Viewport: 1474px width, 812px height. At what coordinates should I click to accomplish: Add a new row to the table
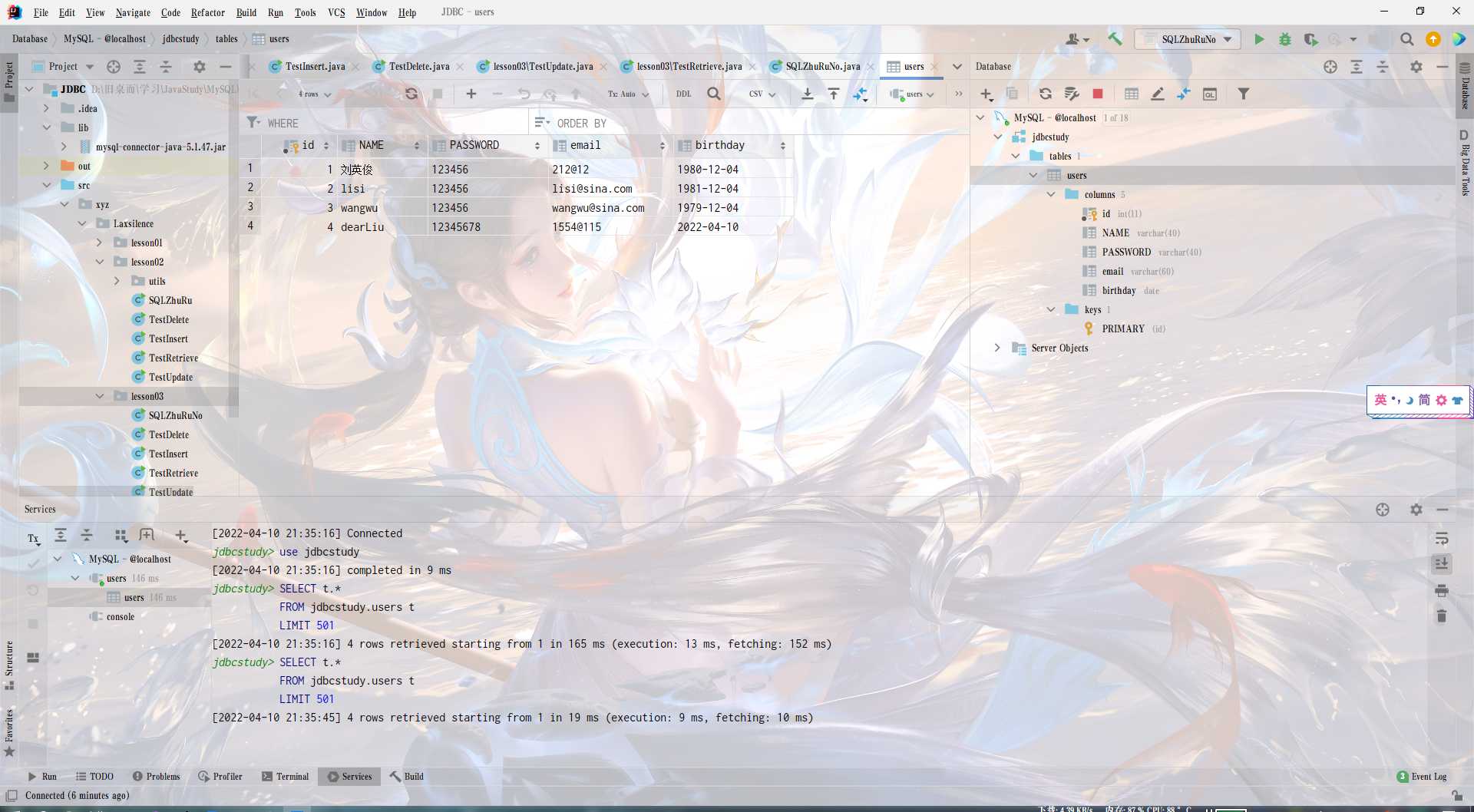click(471, 94)
